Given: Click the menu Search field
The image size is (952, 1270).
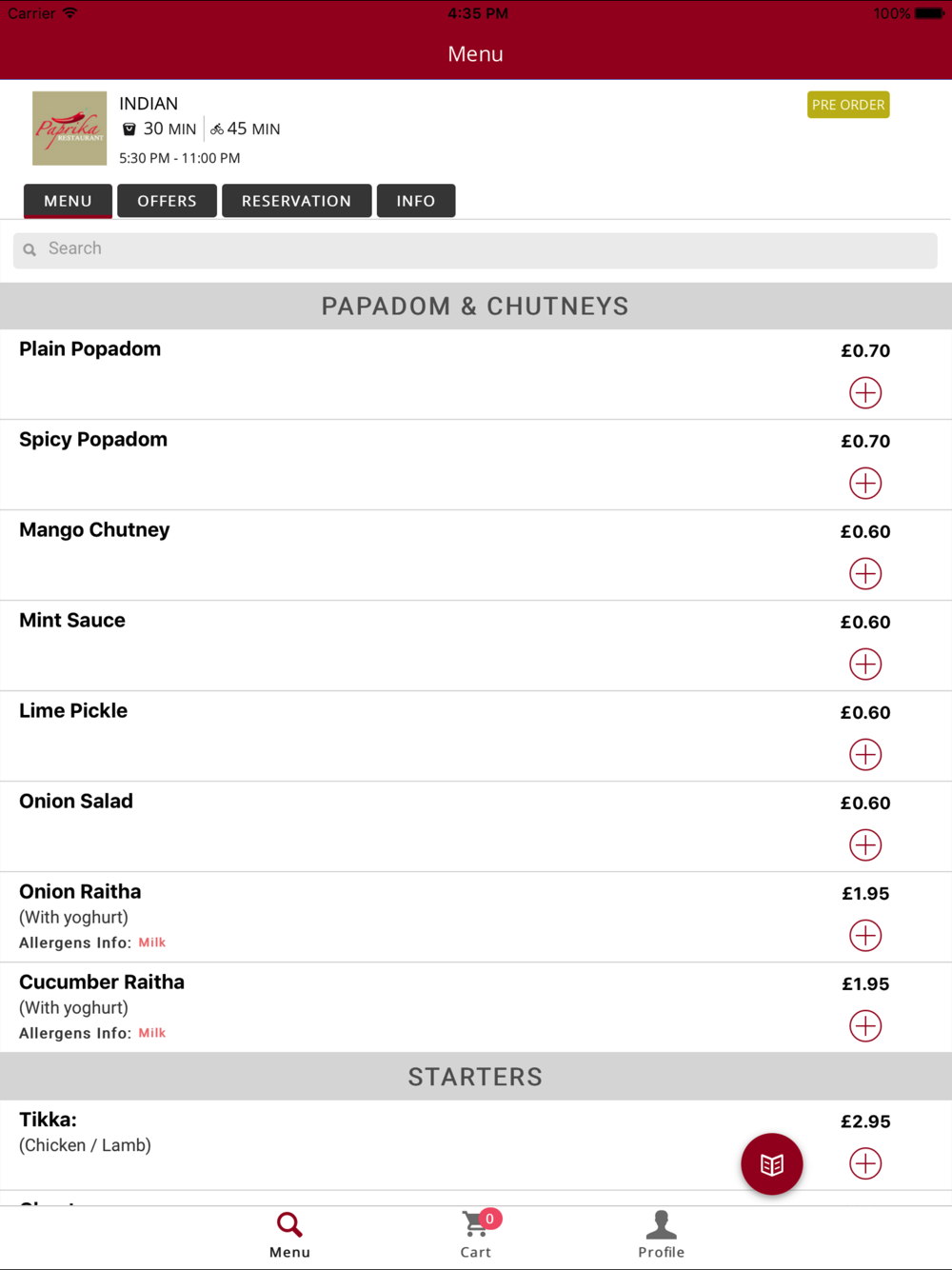Looking at the screenshot, I should (x=476, y=249).
